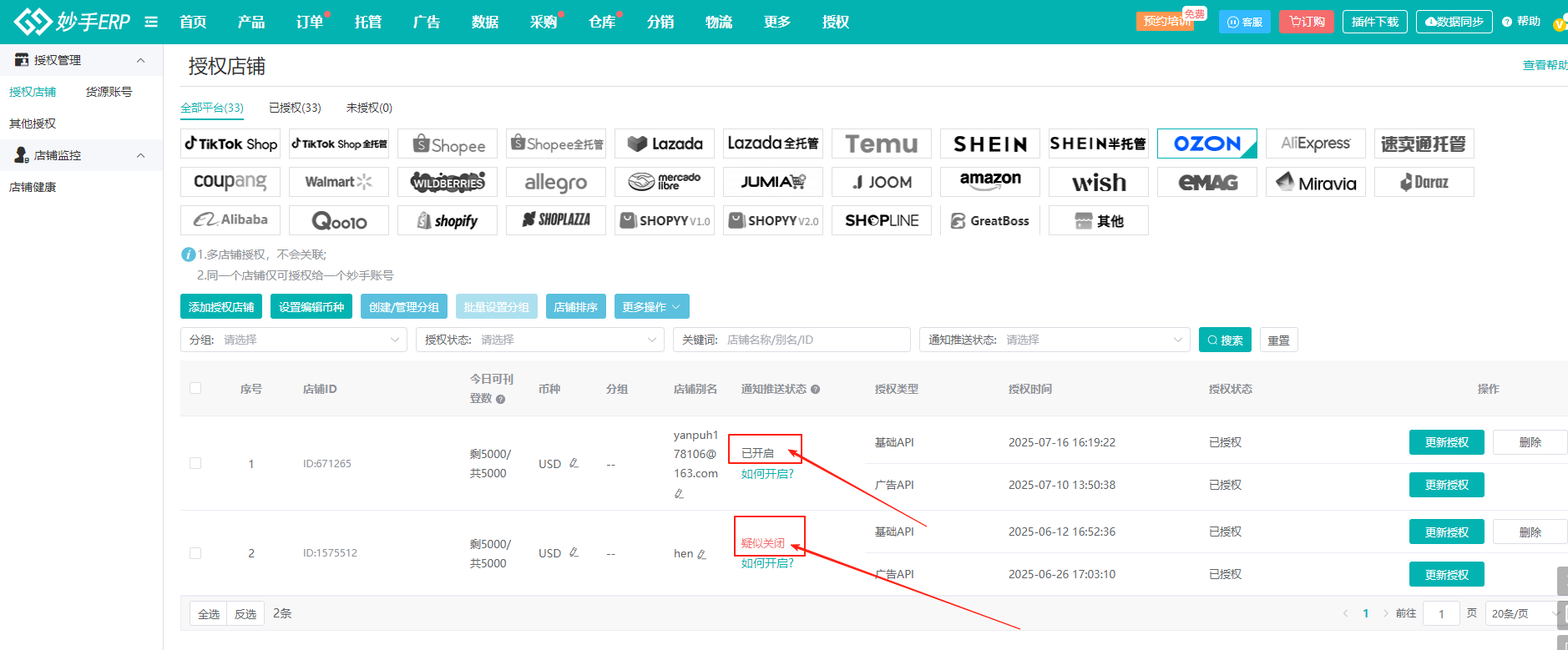Click the hamburger menu icon beside the logo

point(151,22)
